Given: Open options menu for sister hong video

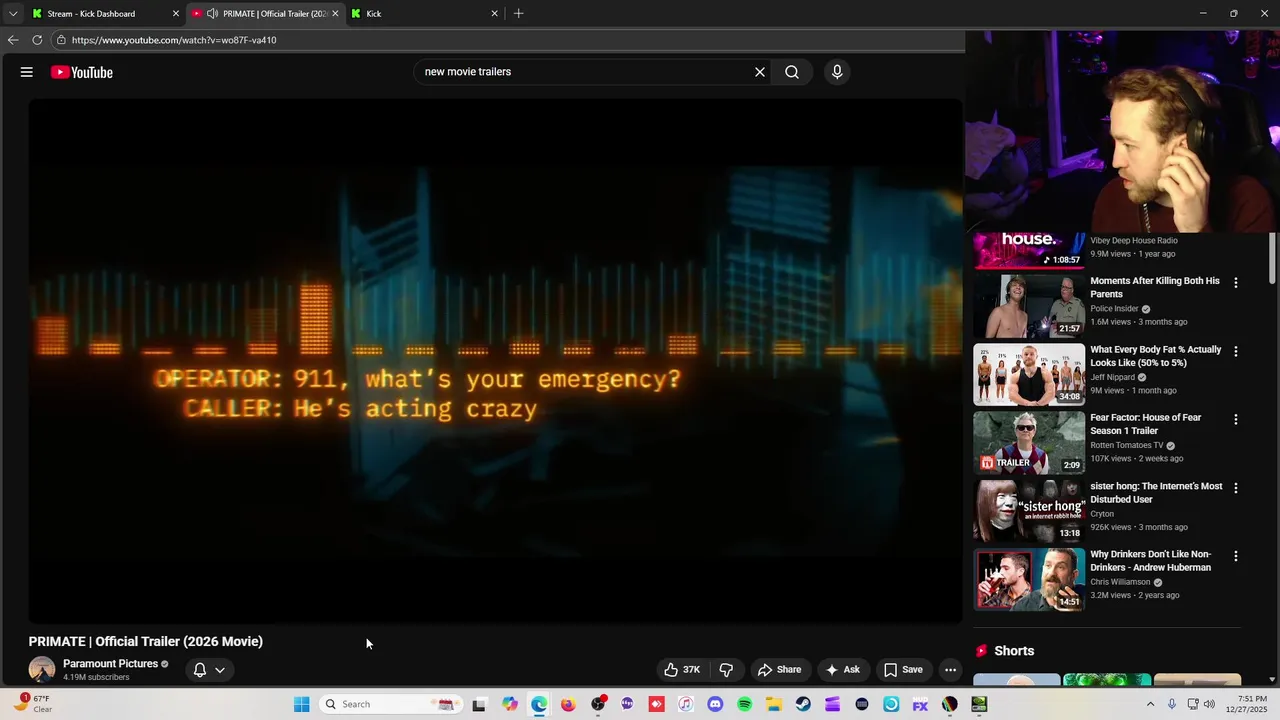Looking at the screenshot, I should (1236, 488).
